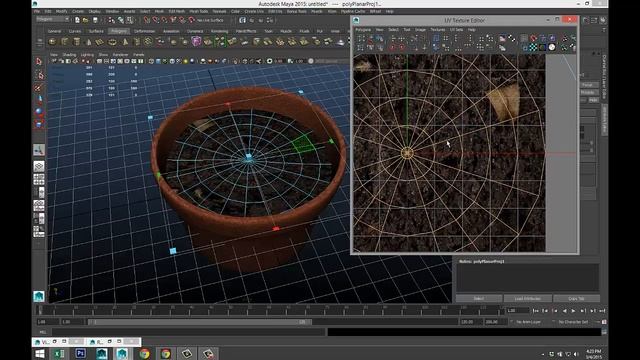Viewport: 640px width, 360px height.
Task: Open the No Anim Layer dropdown
Action: (x=528, y=322)
